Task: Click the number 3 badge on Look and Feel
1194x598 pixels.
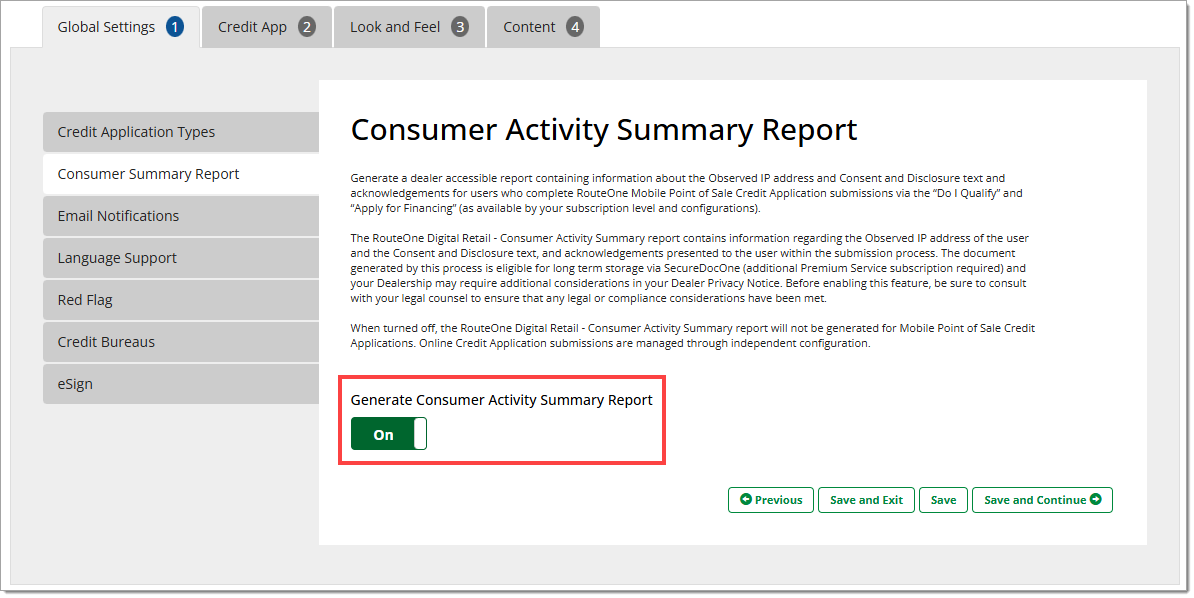Action: pos(460,27)
